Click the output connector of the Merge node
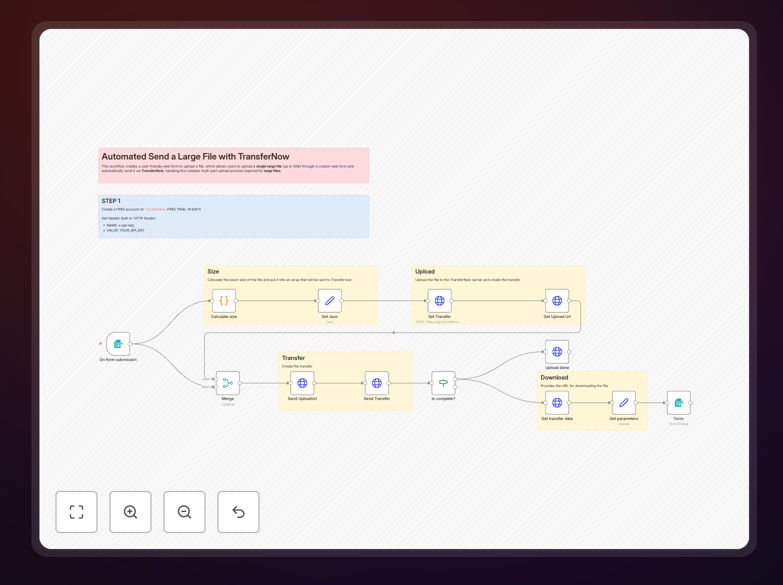 (240, 383)
